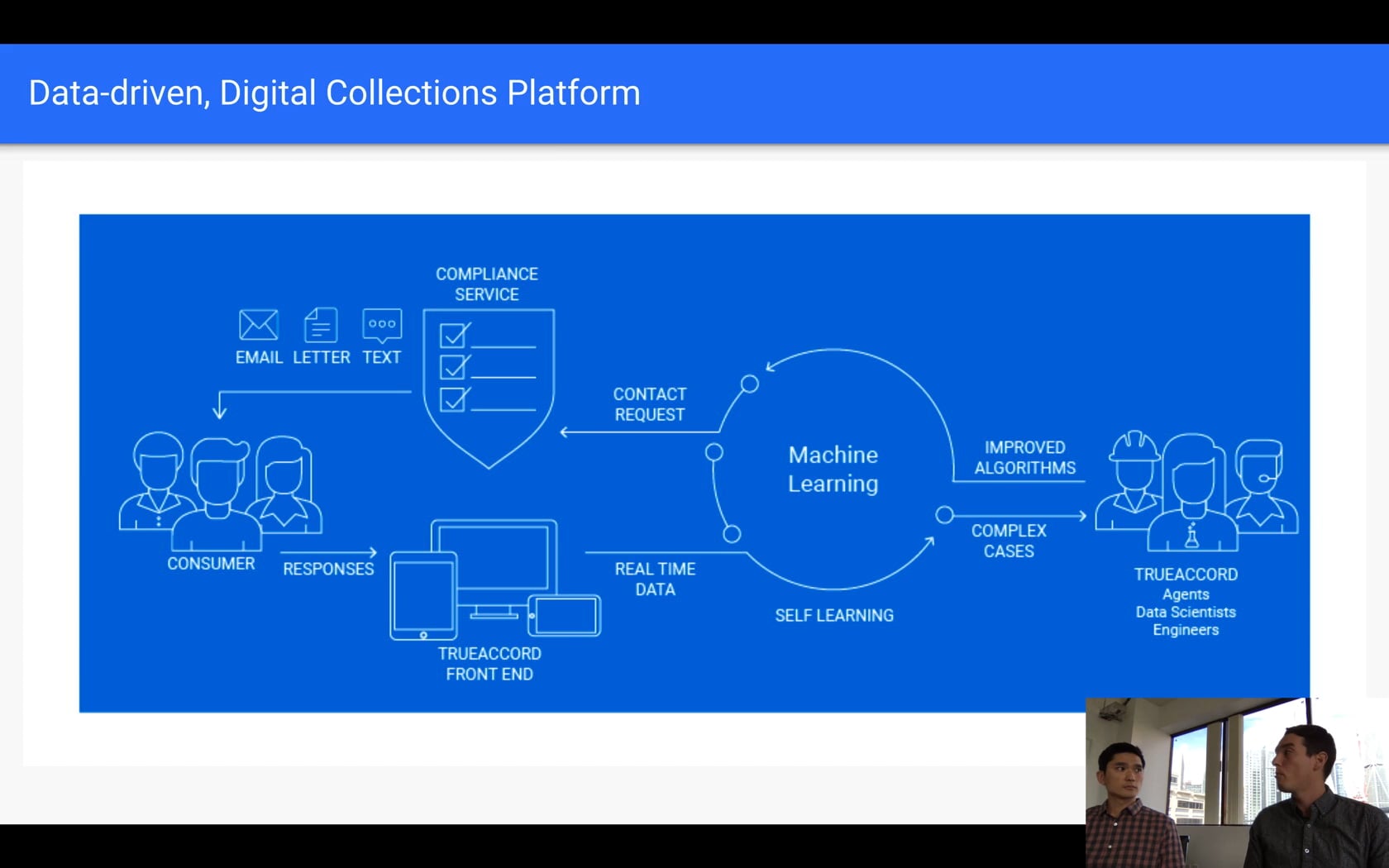Image resolution: width=1389 pixels, height=868 pixels.
Task: Click the RESPONSES label
Action: coord(328,569)
